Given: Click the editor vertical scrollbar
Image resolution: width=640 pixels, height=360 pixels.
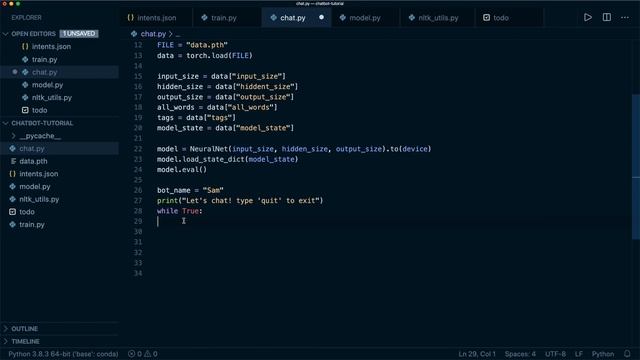Looking at the screenshot, I should coord(636,167).
